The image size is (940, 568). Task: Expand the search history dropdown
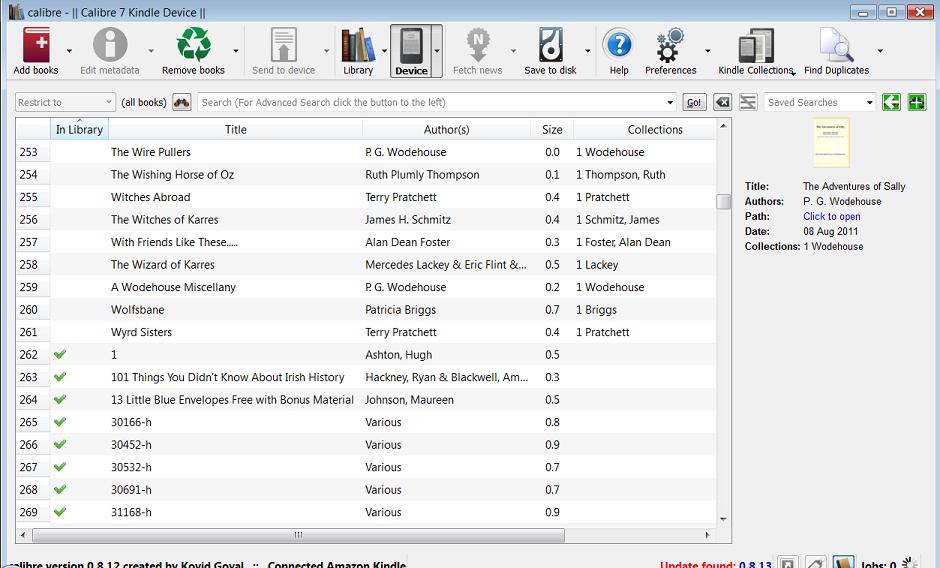coord(670,103)
